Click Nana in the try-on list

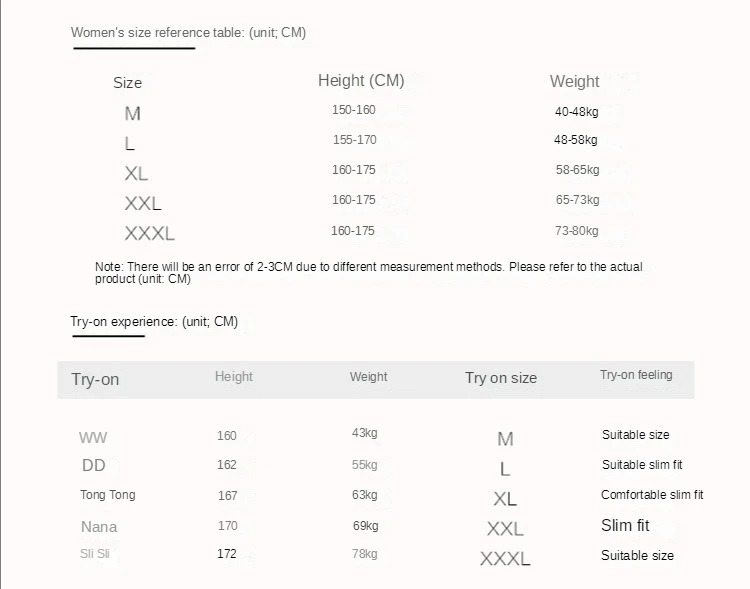(x=99, y=526)
